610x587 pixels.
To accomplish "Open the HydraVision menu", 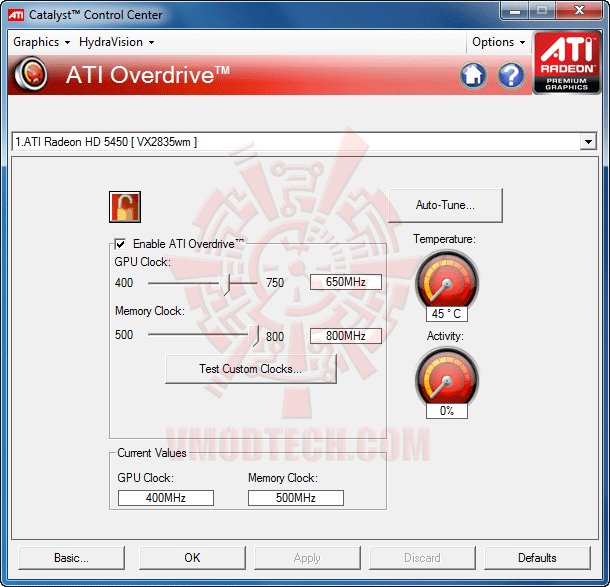I will pyautogui.click(x=116, y=42).
